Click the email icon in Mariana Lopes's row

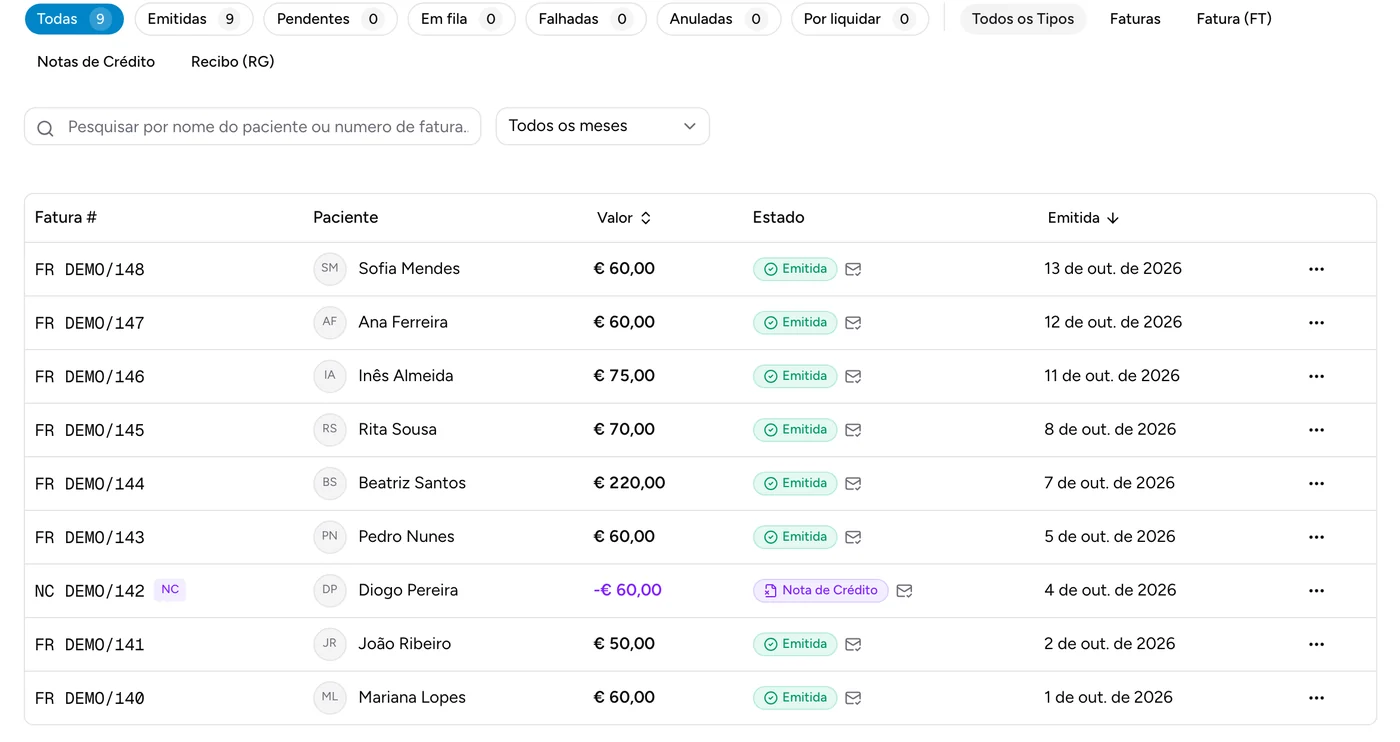(x=853, y=698)
